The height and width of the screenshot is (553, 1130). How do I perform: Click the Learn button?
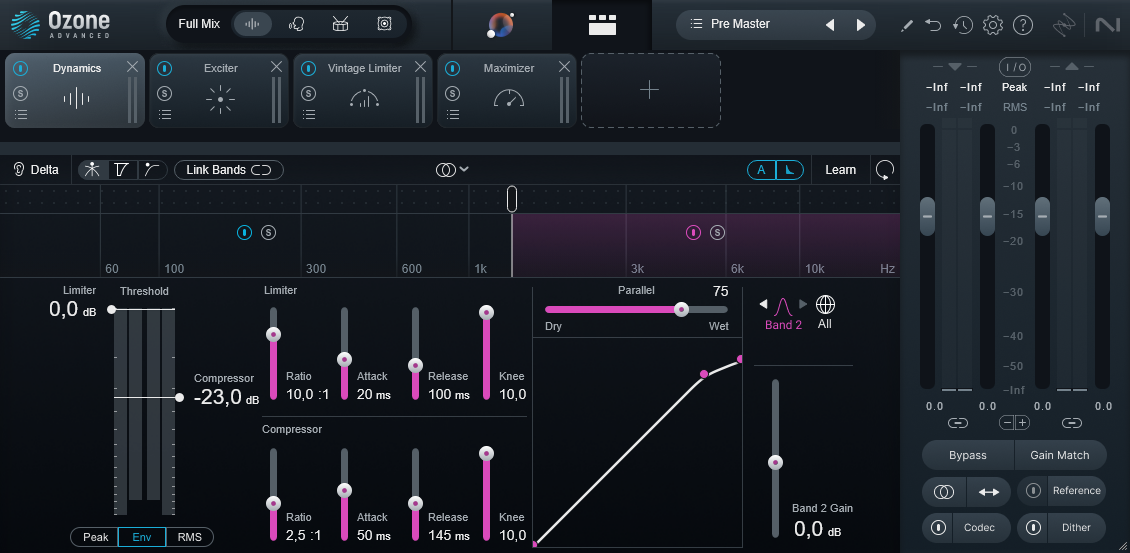tap(840, 170)
